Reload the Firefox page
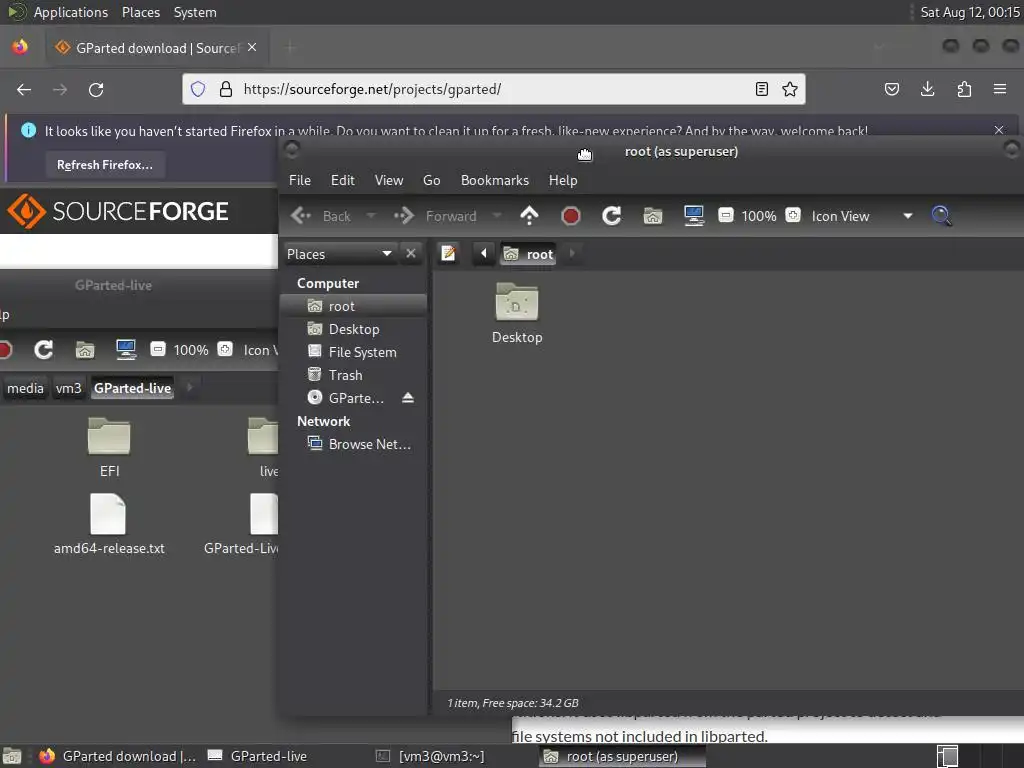 [96, 89]
